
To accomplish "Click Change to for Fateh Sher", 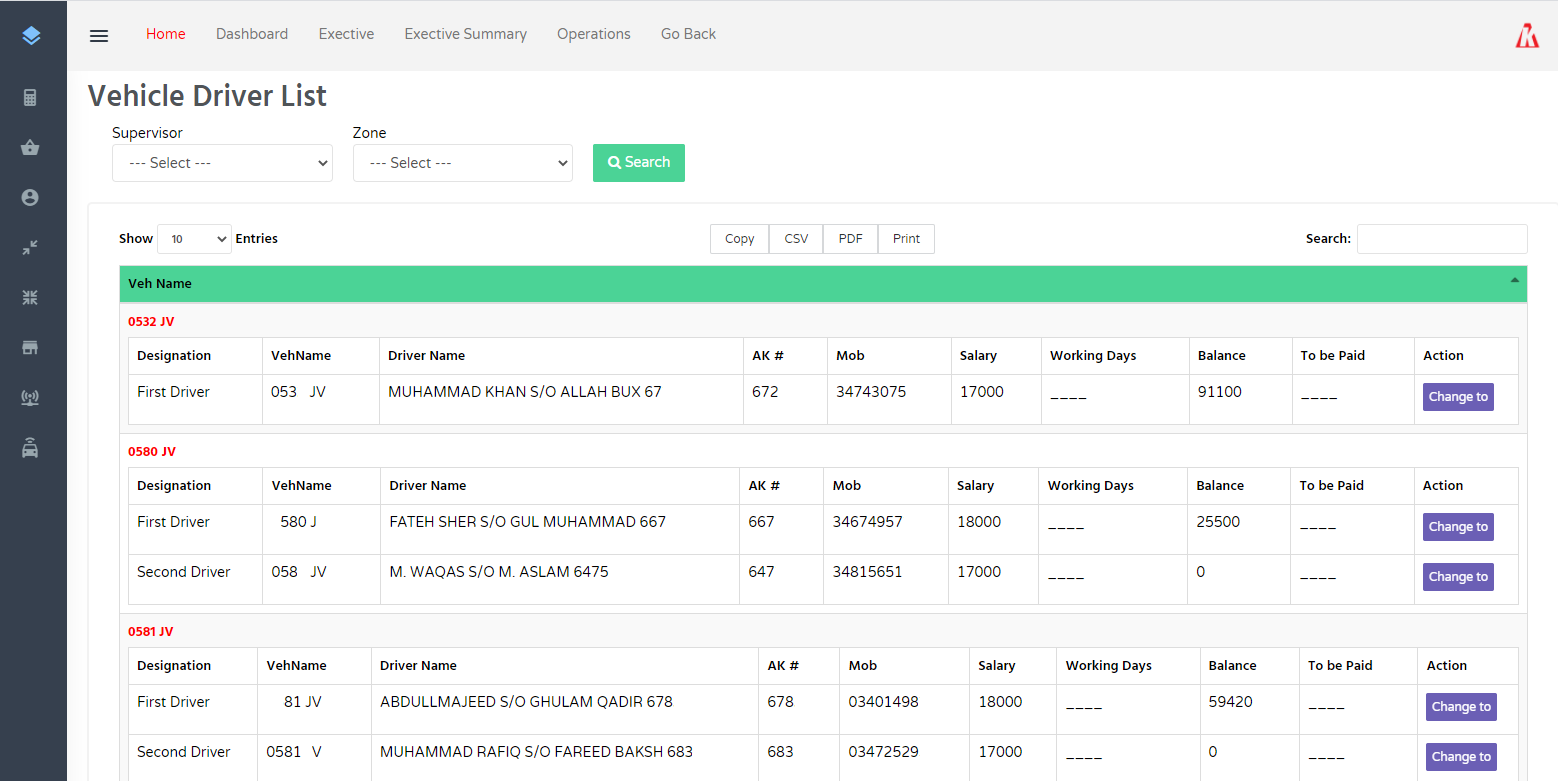I will (x=1458, y=527).
